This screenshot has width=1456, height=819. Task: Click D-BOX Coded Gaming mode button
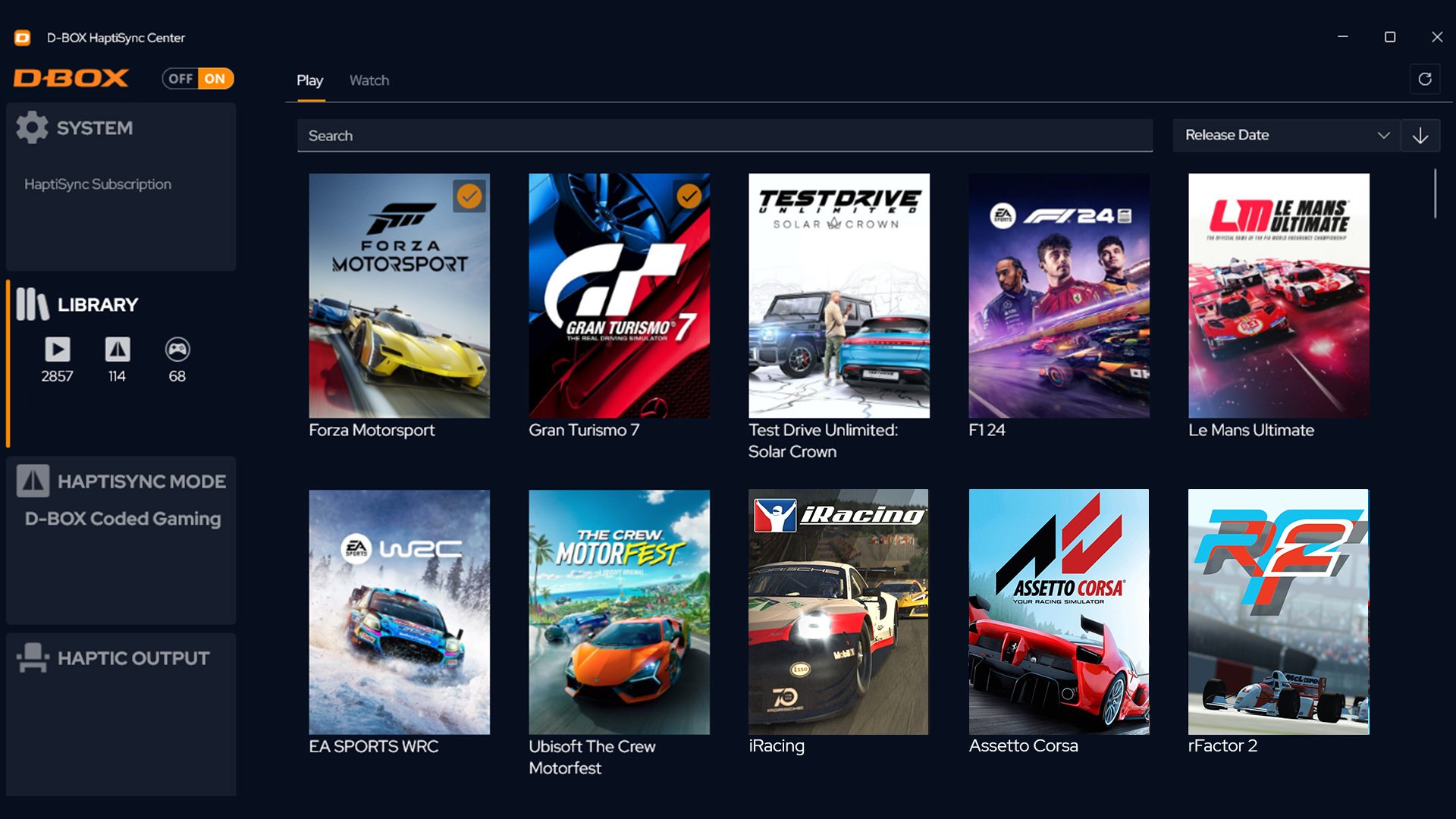point(122,518)
